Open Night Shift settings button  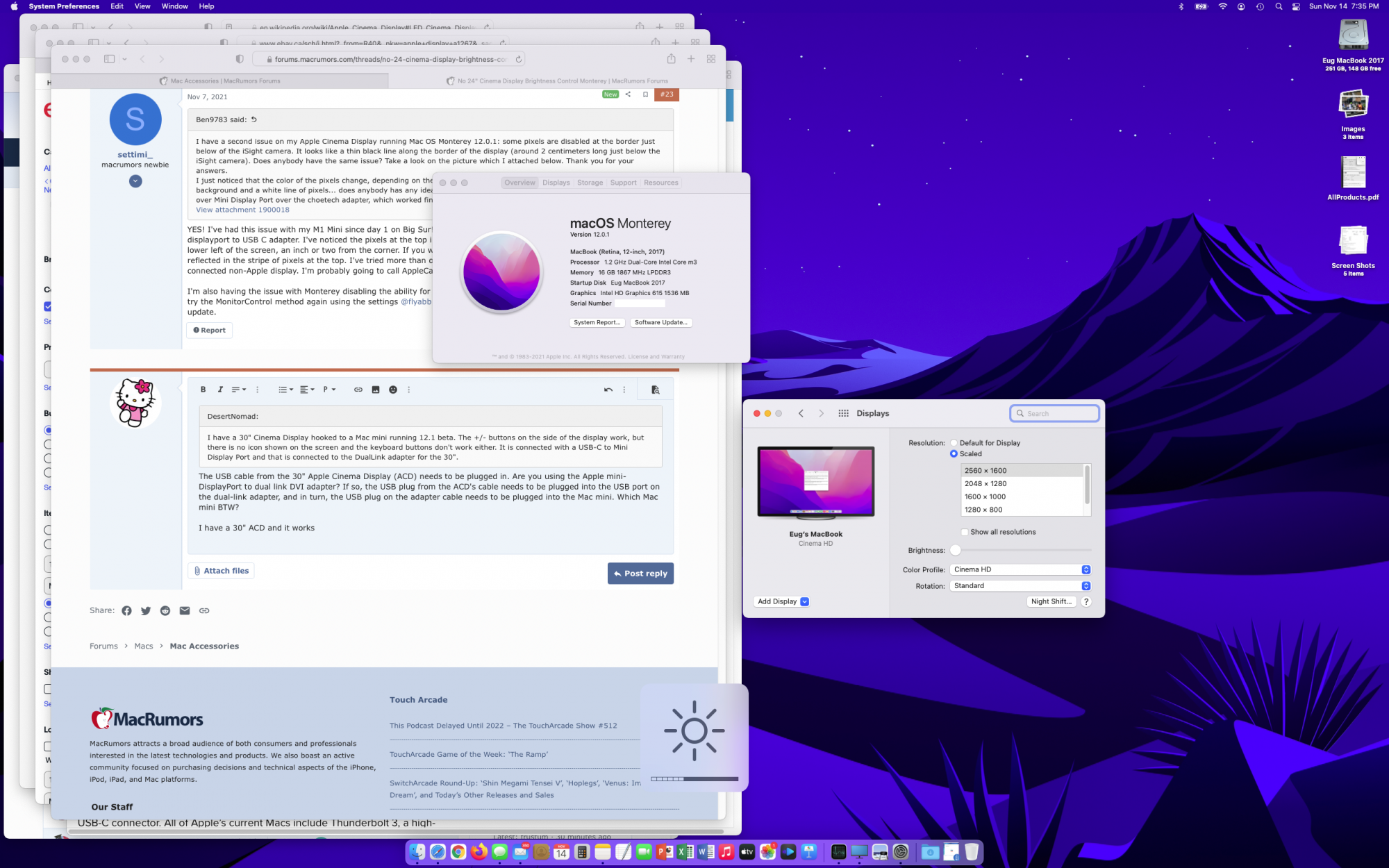click(1051, 601)
